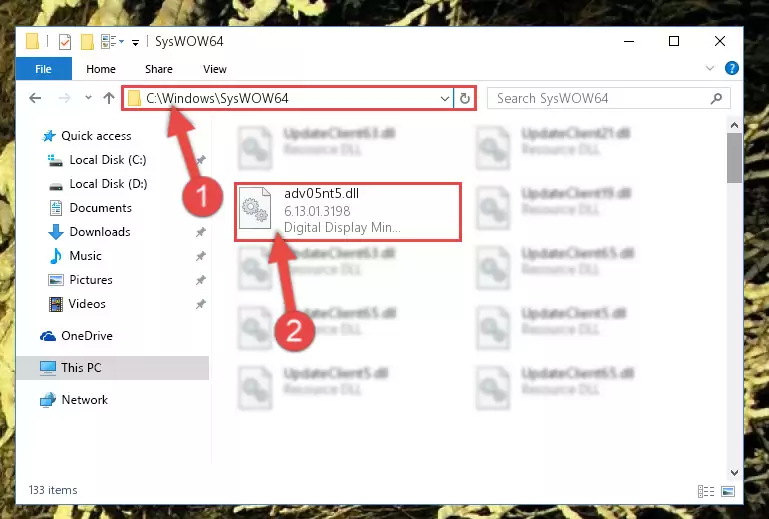Image resolution: width=769 pixels, height=519 pixels.
Task: Open Pictures in sidebar
Action: coord(80,280)
